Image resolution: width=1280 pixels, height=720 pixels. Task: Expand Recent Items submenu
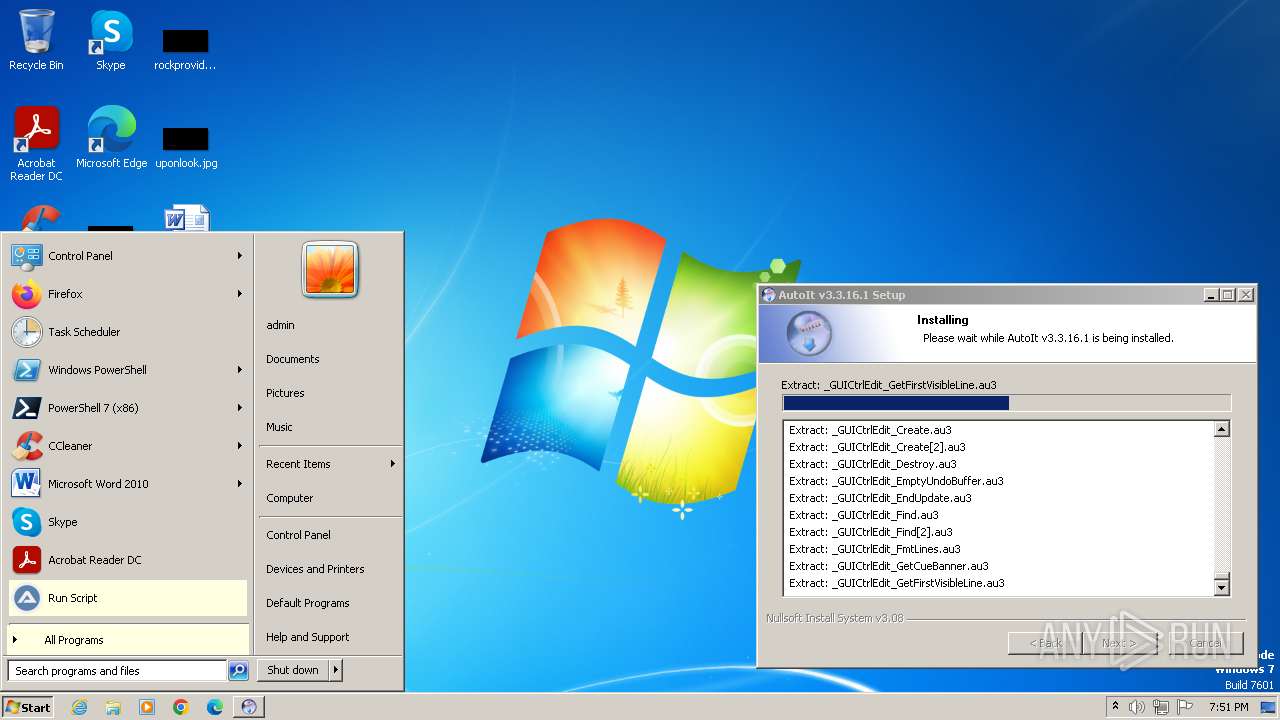[x=330, y=464]
